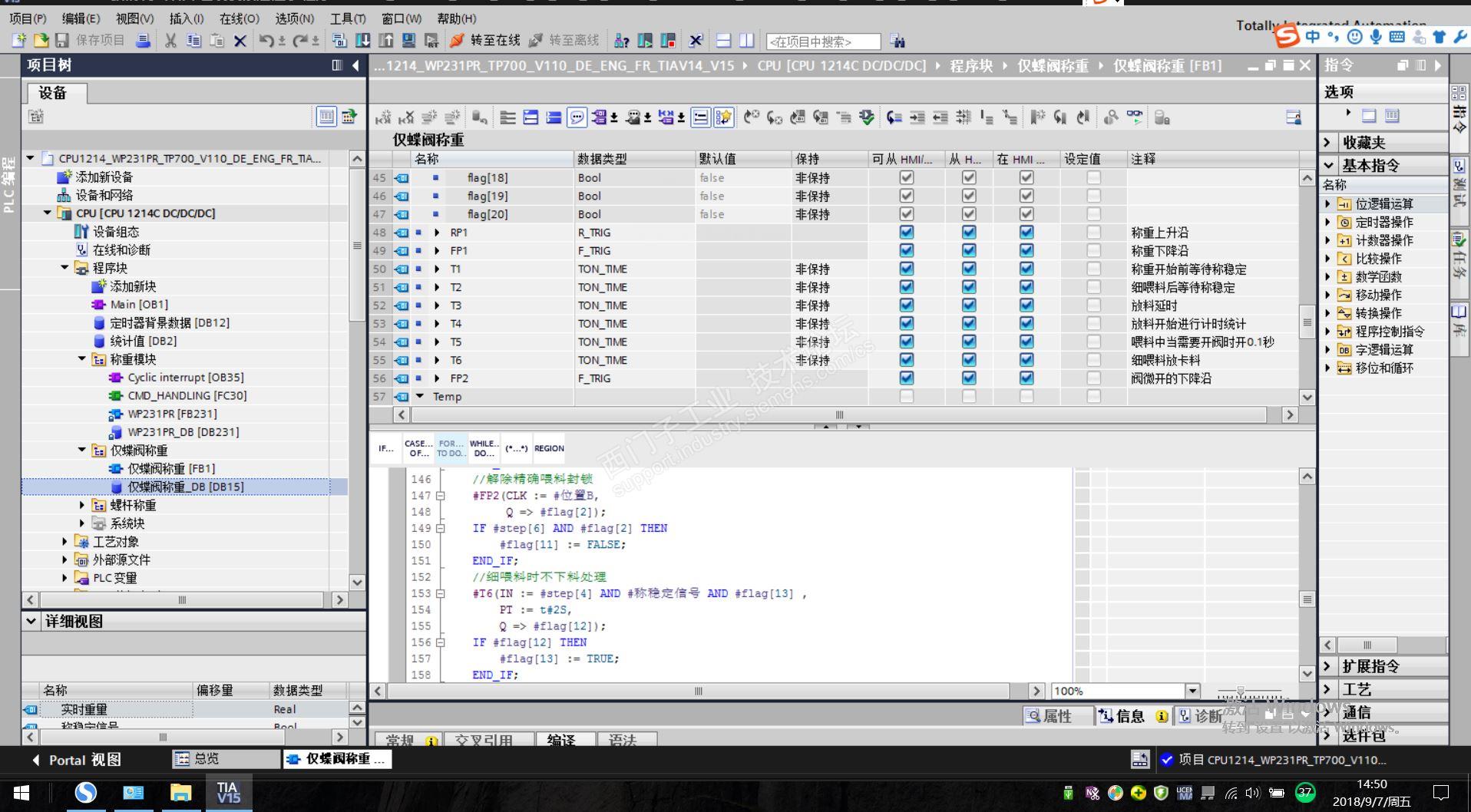Click the 转至在线 (Go online) toolbar button
The height and width of the screenshot is (812, 1471).
(485, 40)
